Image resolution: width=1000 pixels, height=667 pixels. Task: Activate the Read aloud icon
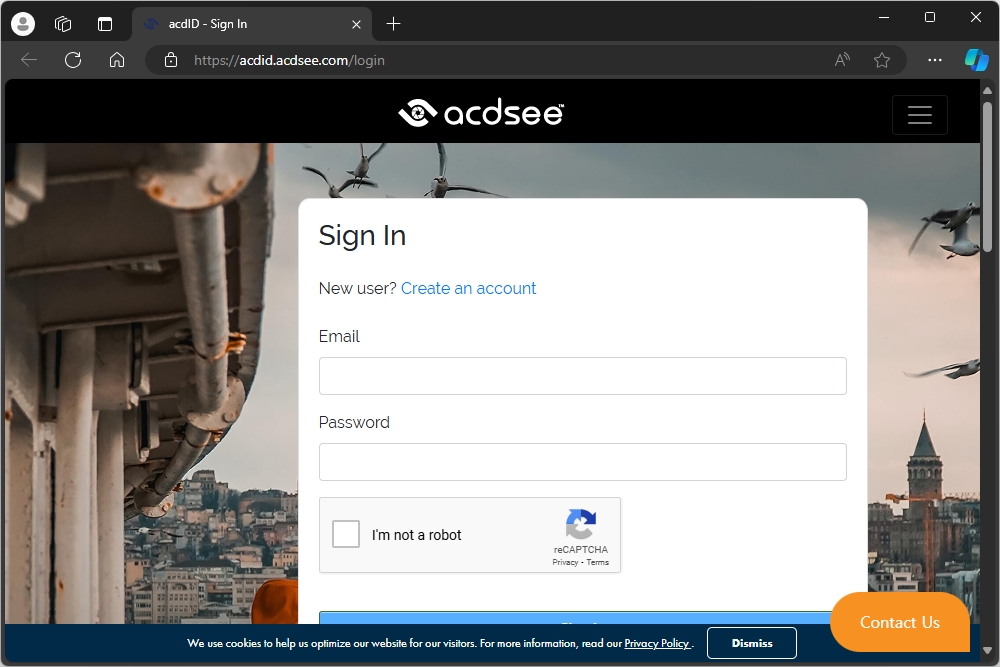coord(842,61)
